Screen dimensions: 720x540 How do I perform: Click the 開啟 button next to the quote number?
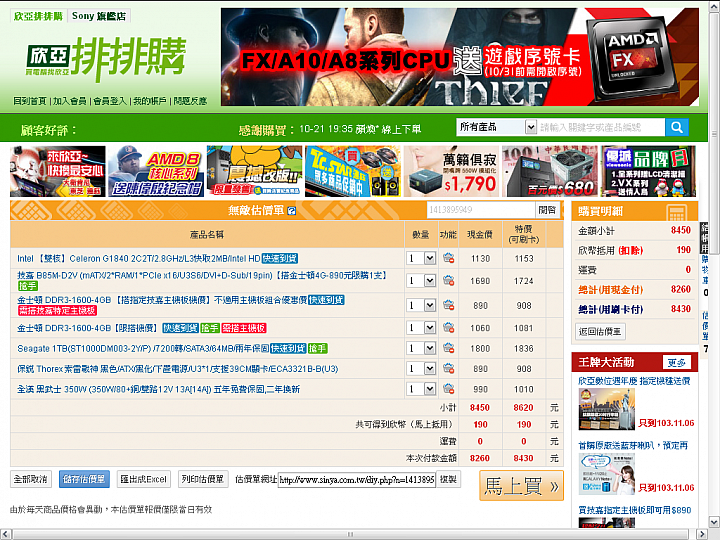coord(547,210)
